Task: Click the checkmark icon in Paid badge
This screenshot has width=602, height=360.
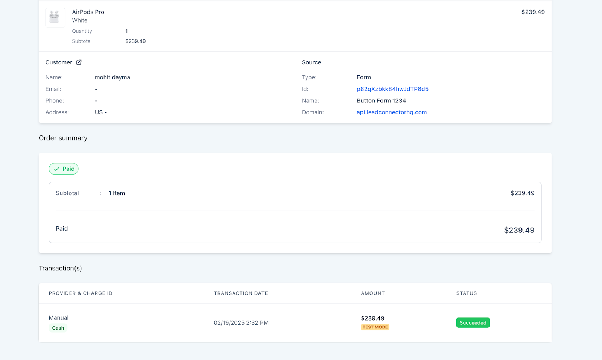Action: click(56, 169)
